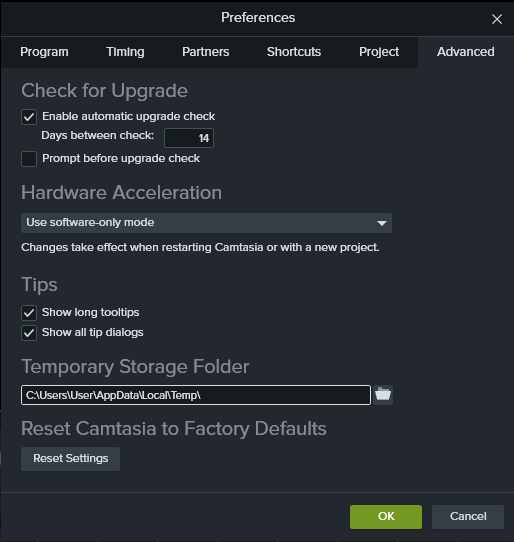The image size is (514, 542).
Task: Open the Project tab
Action: [x=379, y=52]
